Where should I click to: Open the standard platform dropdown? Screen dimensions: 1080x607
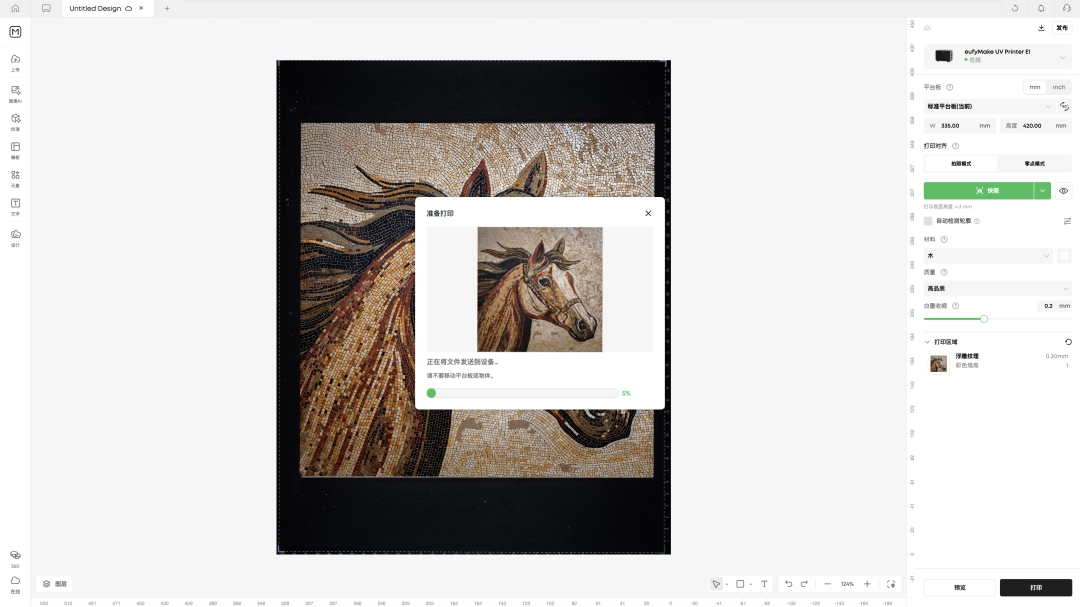(x=988, y=106)
